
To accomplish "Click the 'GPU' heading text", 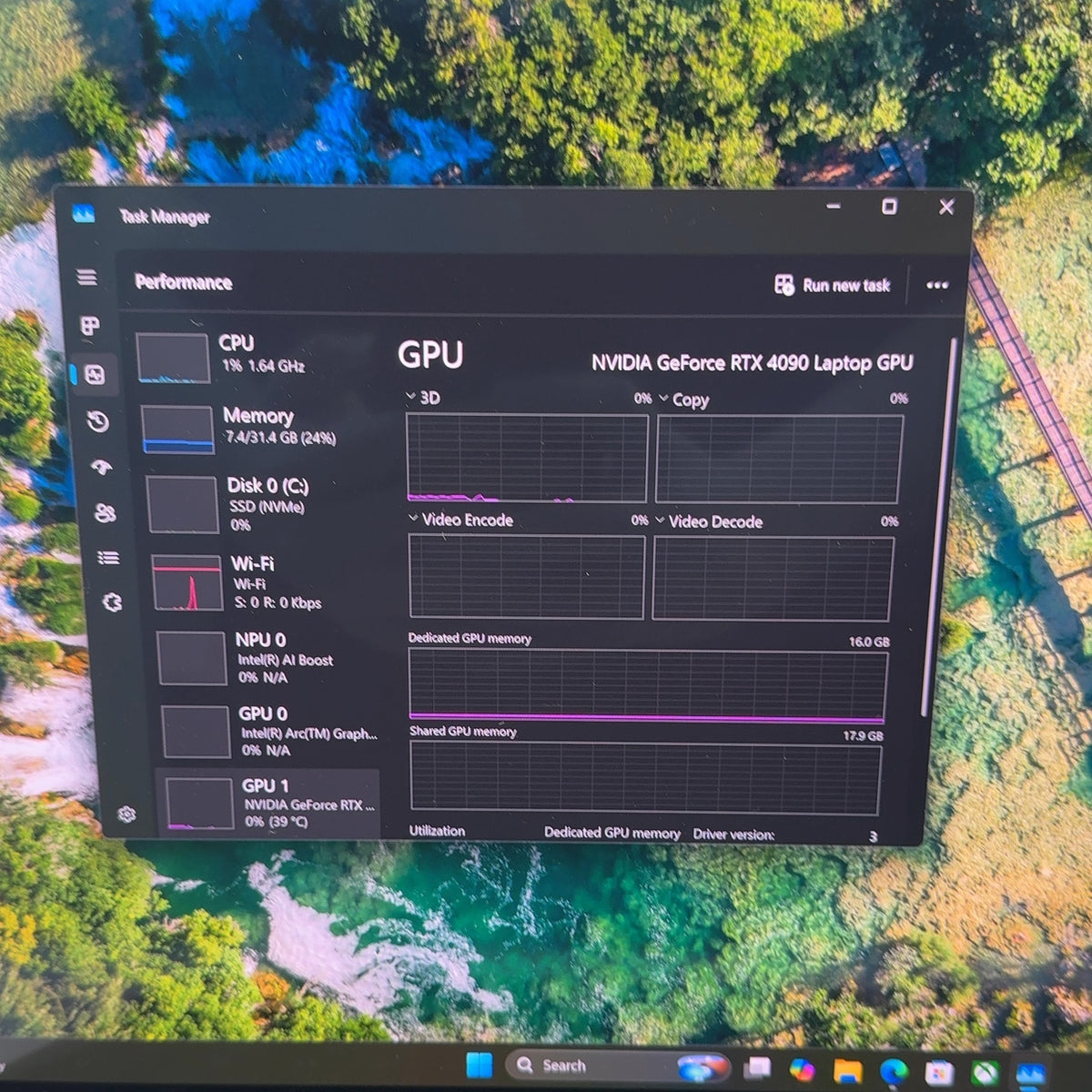I will [x=430, y=354].
